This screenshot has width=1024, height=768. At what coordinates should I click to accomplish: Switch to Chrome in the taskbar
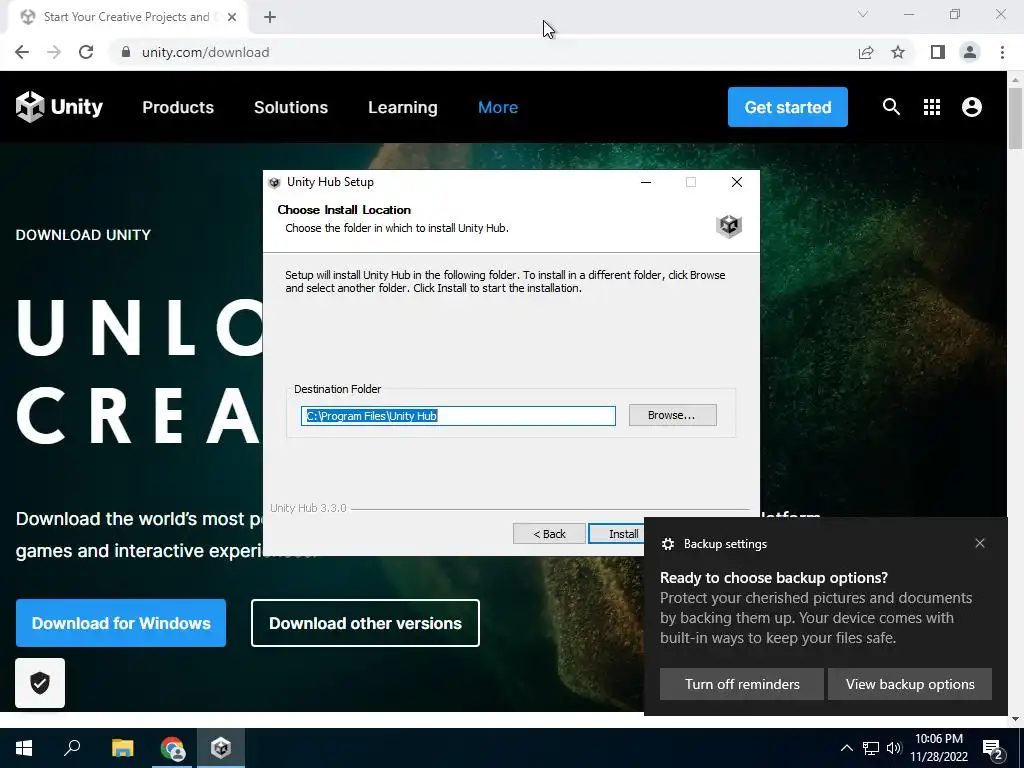172,748
